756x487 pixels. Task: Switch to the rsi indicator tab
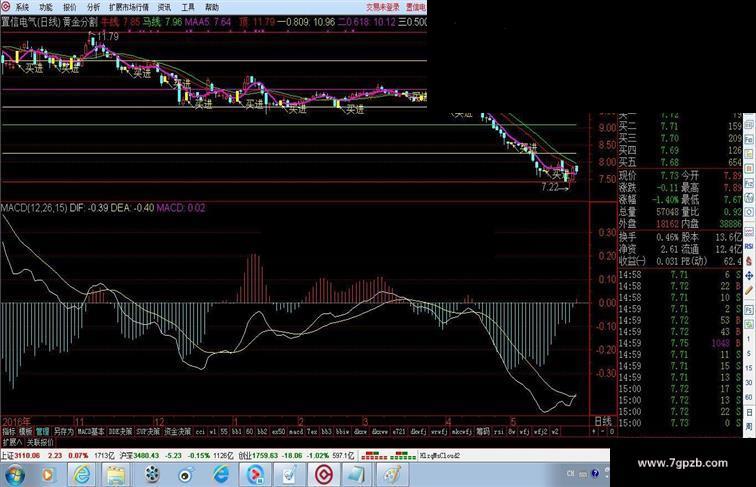(x=499, y=432)
